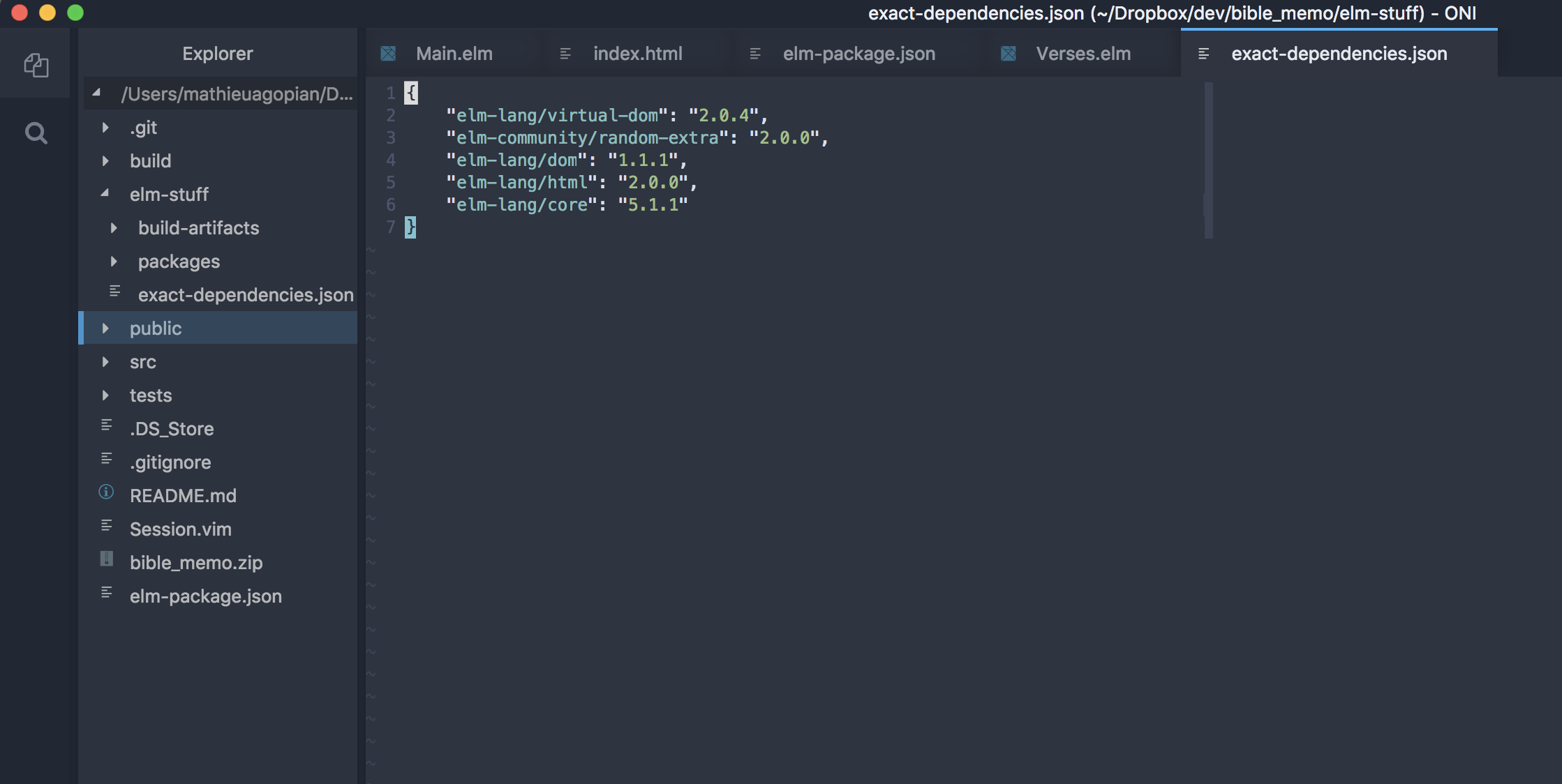The image size is (1562, 784).
Task: Open the file explorer sidebar icon
Action: (x=36, y=64)
